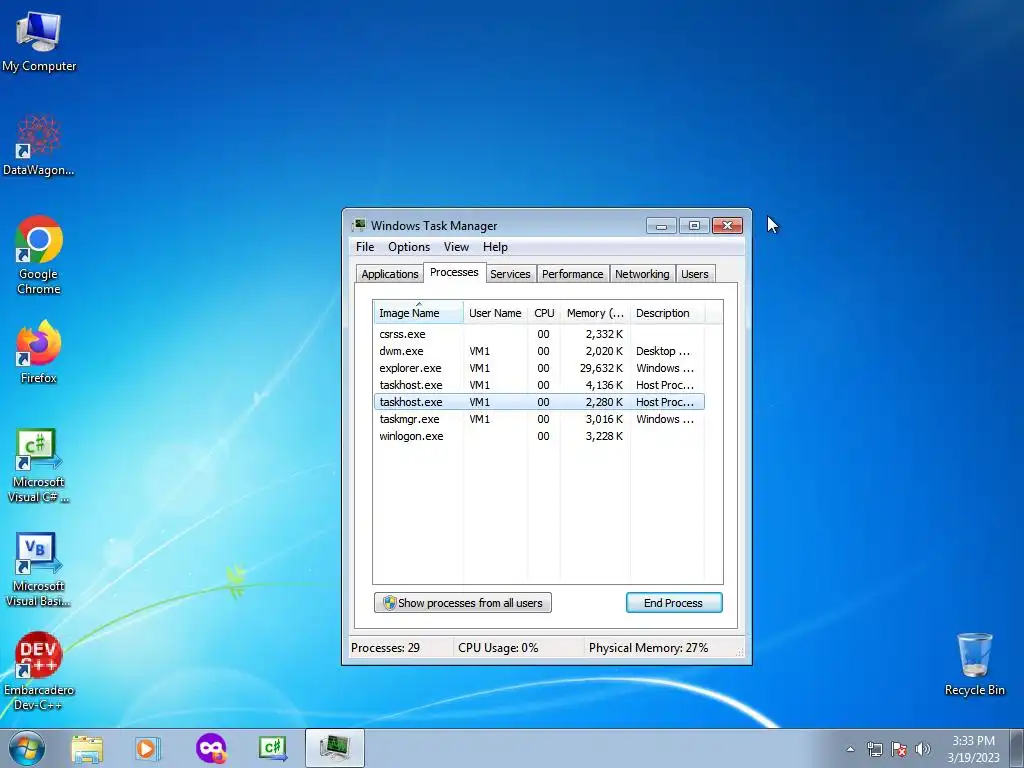Minimize the Task Manager window
This screenshot has width=1024, height=768.
pyautogui.click(x=661, y=225)
